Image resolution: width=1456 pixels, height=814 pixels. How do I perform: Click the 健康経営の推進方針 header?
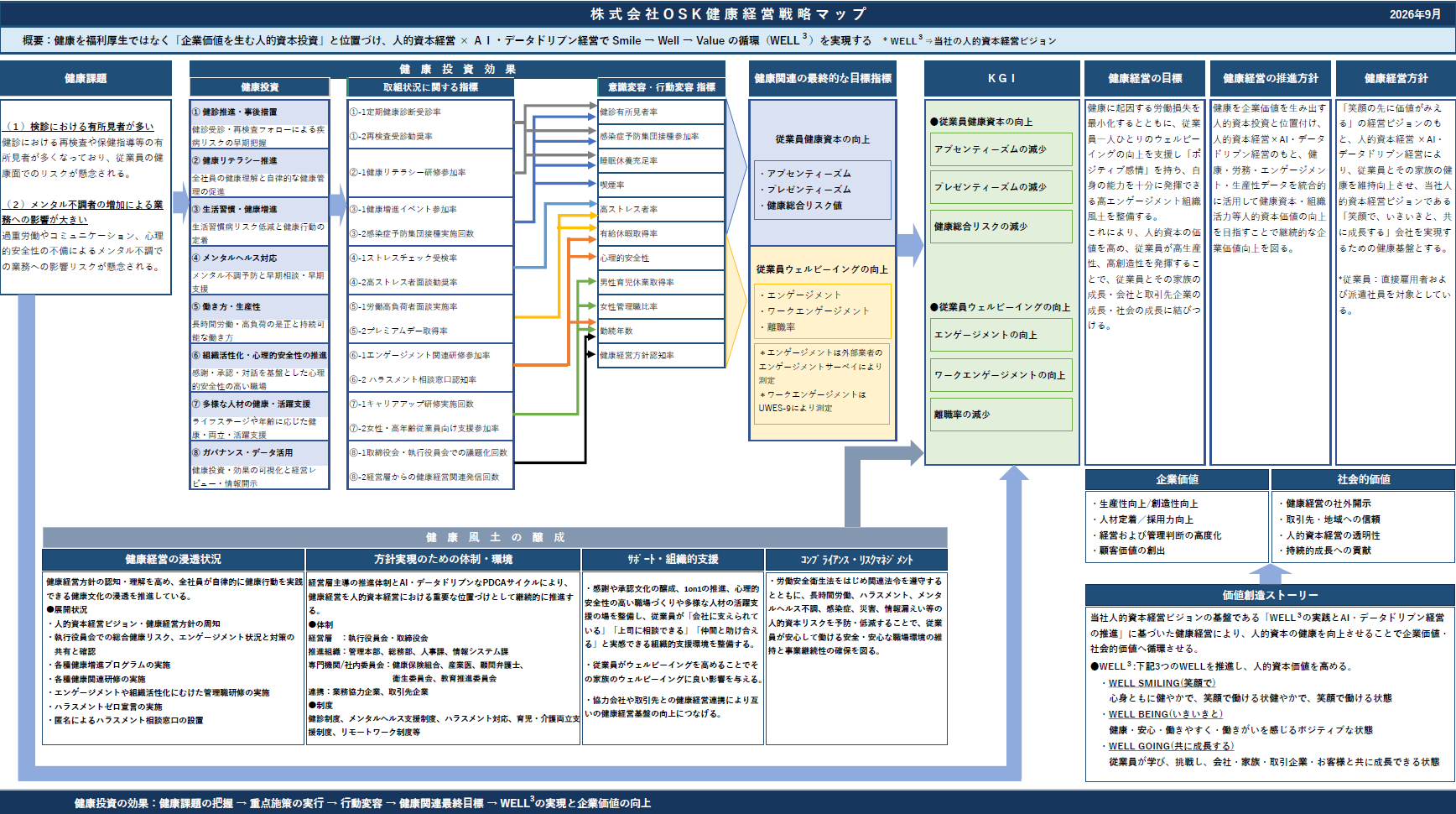[x=1270, y=78]
